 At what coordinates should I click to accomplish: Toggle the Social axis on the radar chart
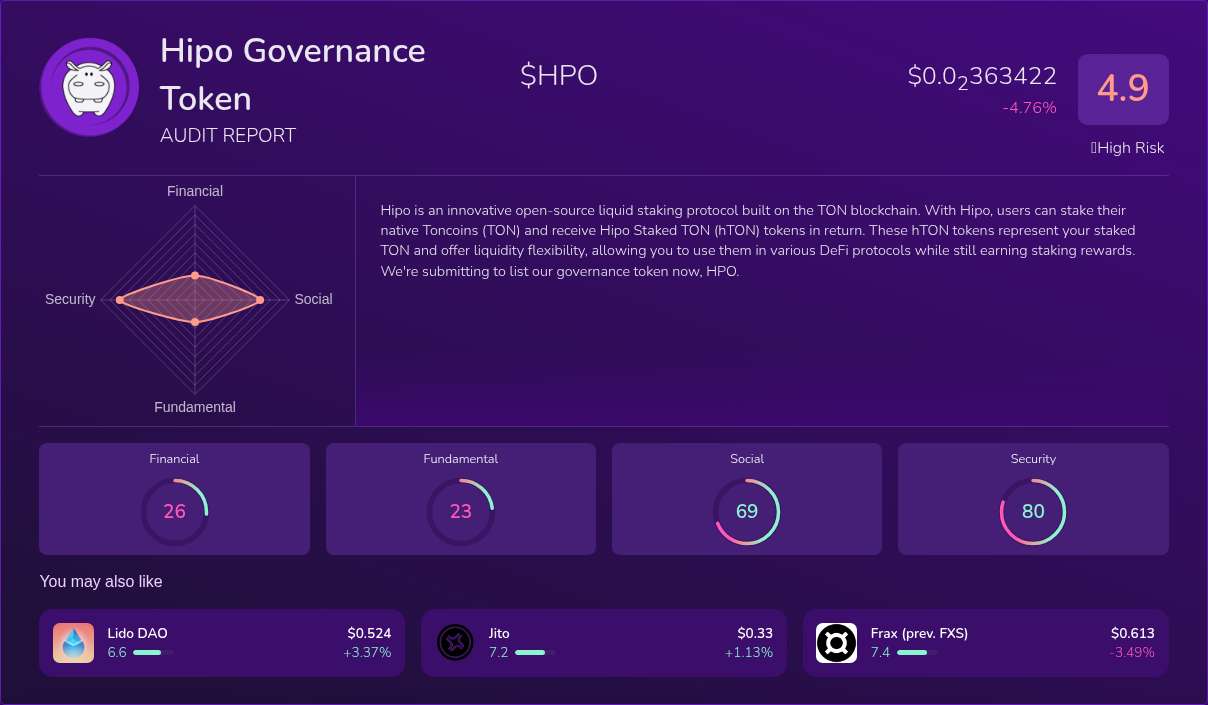click(313, 299)
